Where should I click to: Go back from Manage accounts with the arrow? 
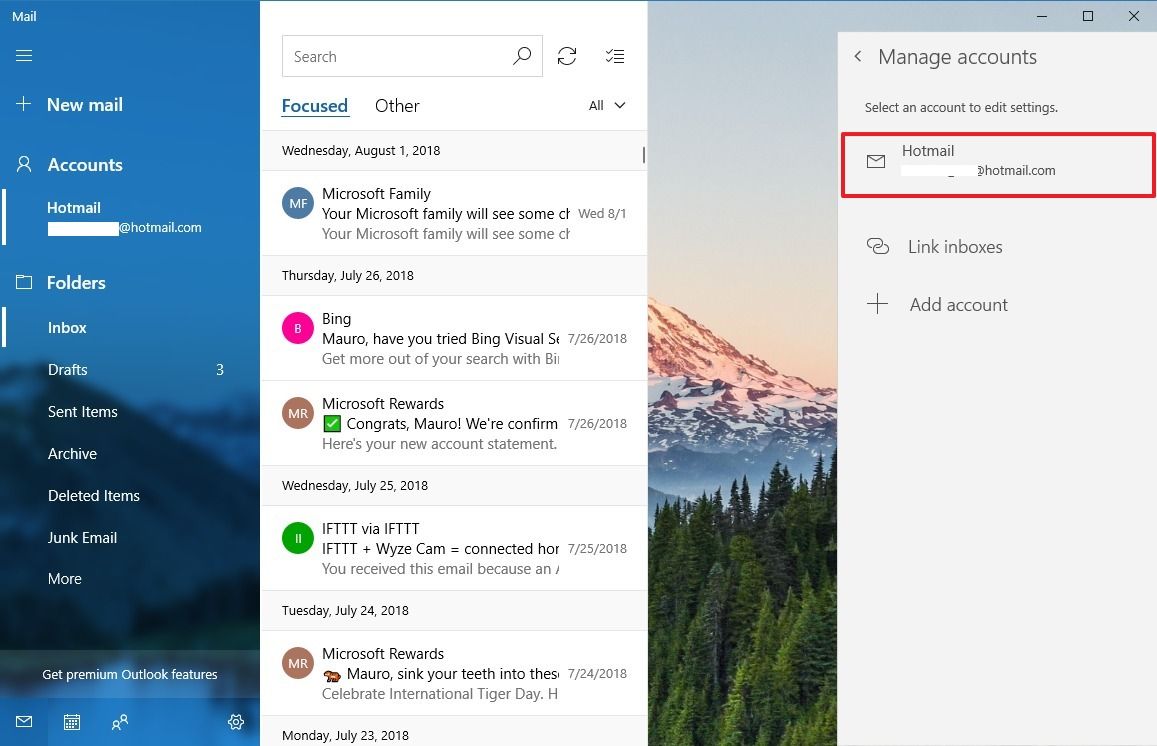point(858,57)
